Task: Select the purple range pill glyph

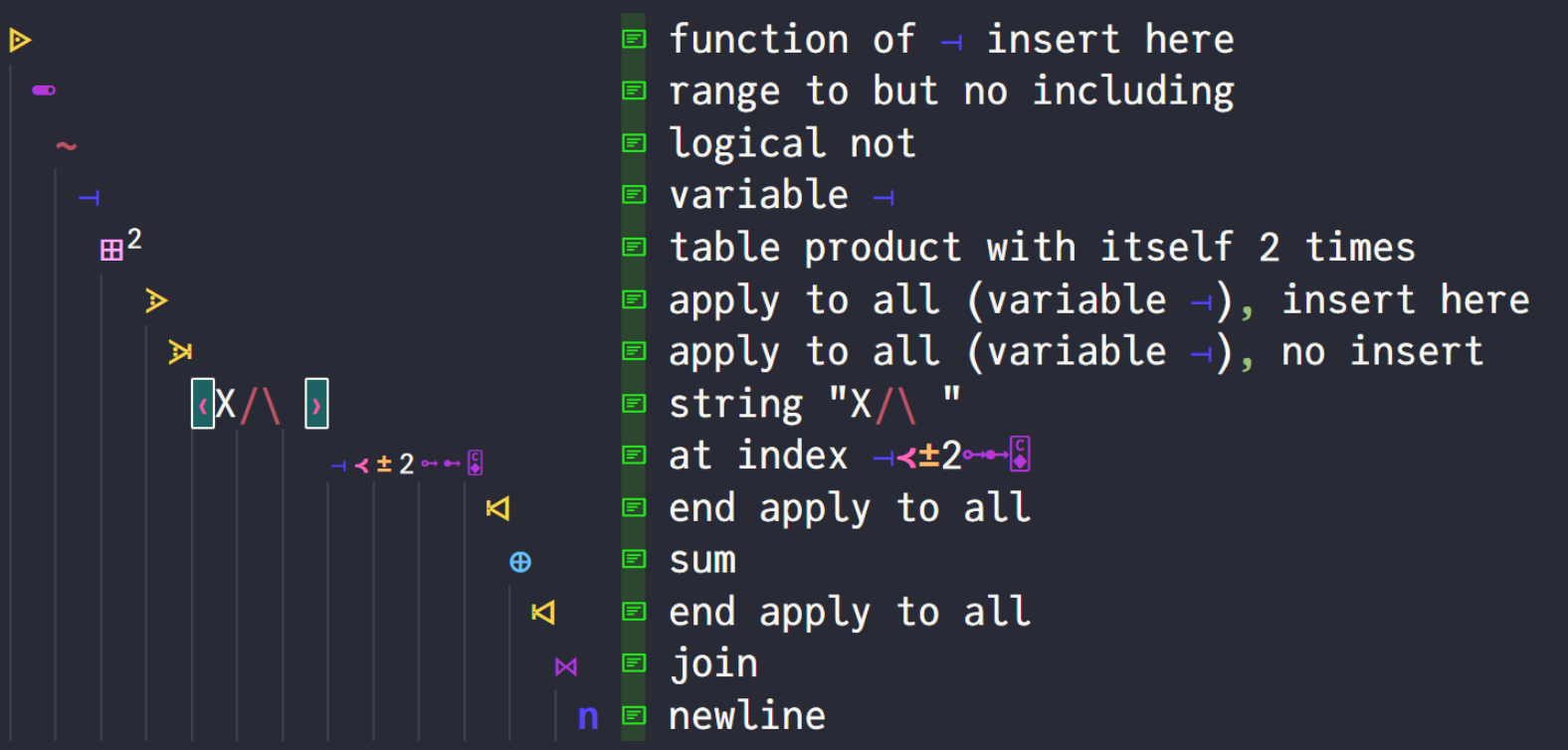Action: (44, 91)
